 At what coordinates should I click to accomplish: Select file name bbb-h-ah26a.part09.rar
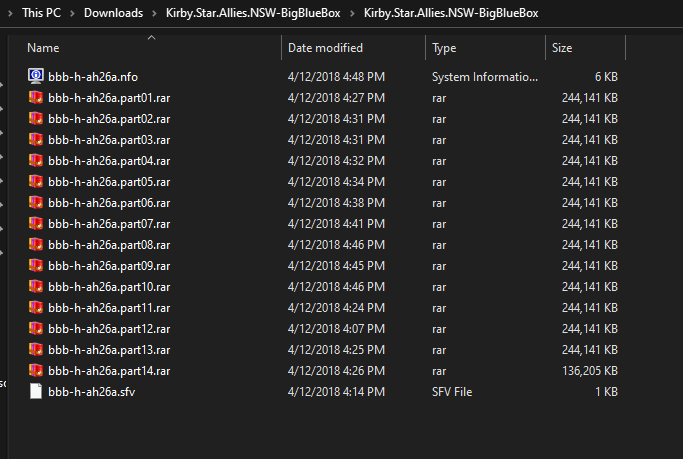tap(109, 266)
